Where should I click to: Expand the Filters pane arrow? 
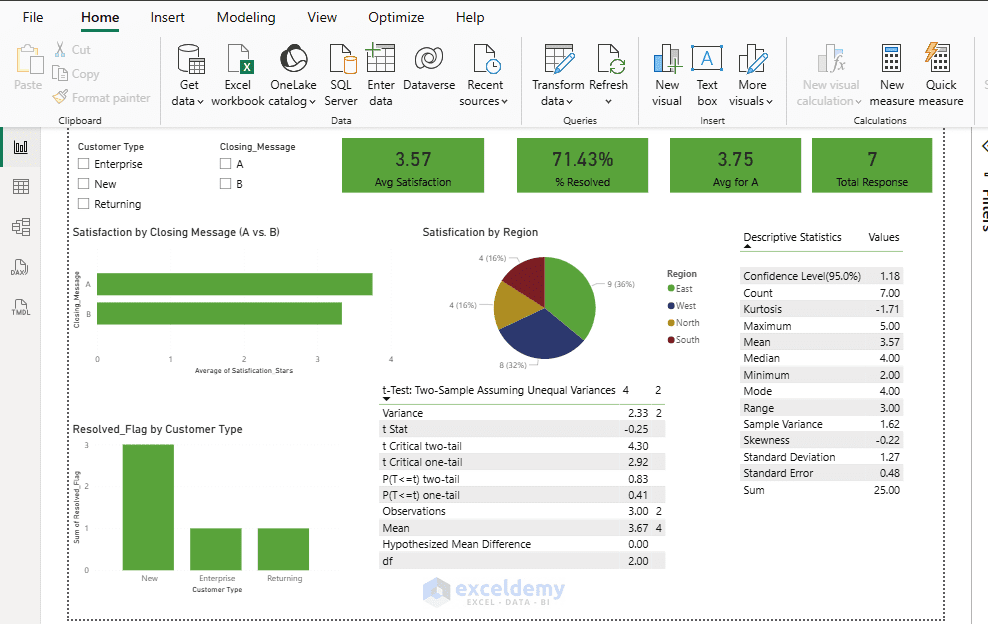984,146
